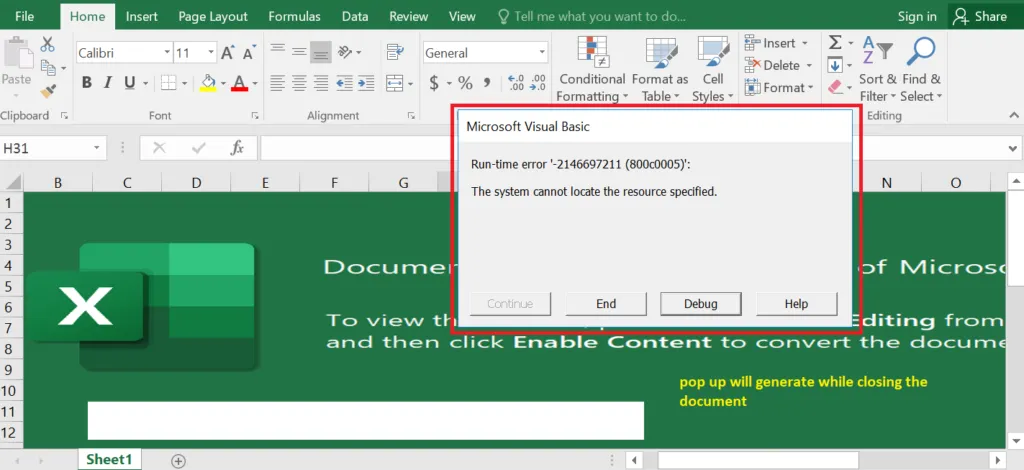The width and height of the screenshot is (1024, 470).
Task: Click the Share button
Action: coord(980,16)
